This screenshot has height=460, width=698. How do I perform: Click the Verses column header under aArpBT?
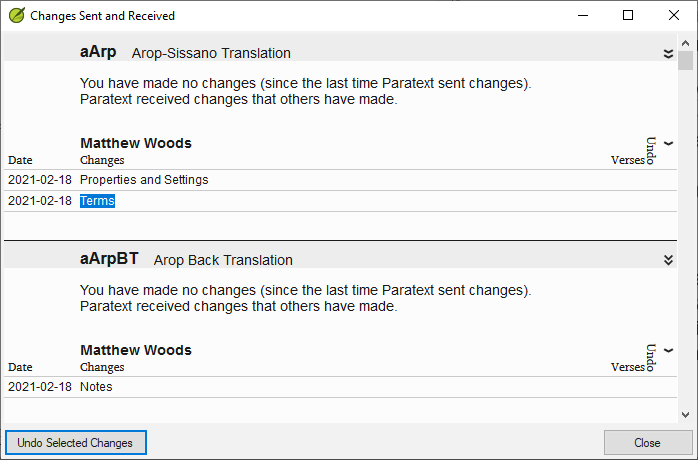628,367
